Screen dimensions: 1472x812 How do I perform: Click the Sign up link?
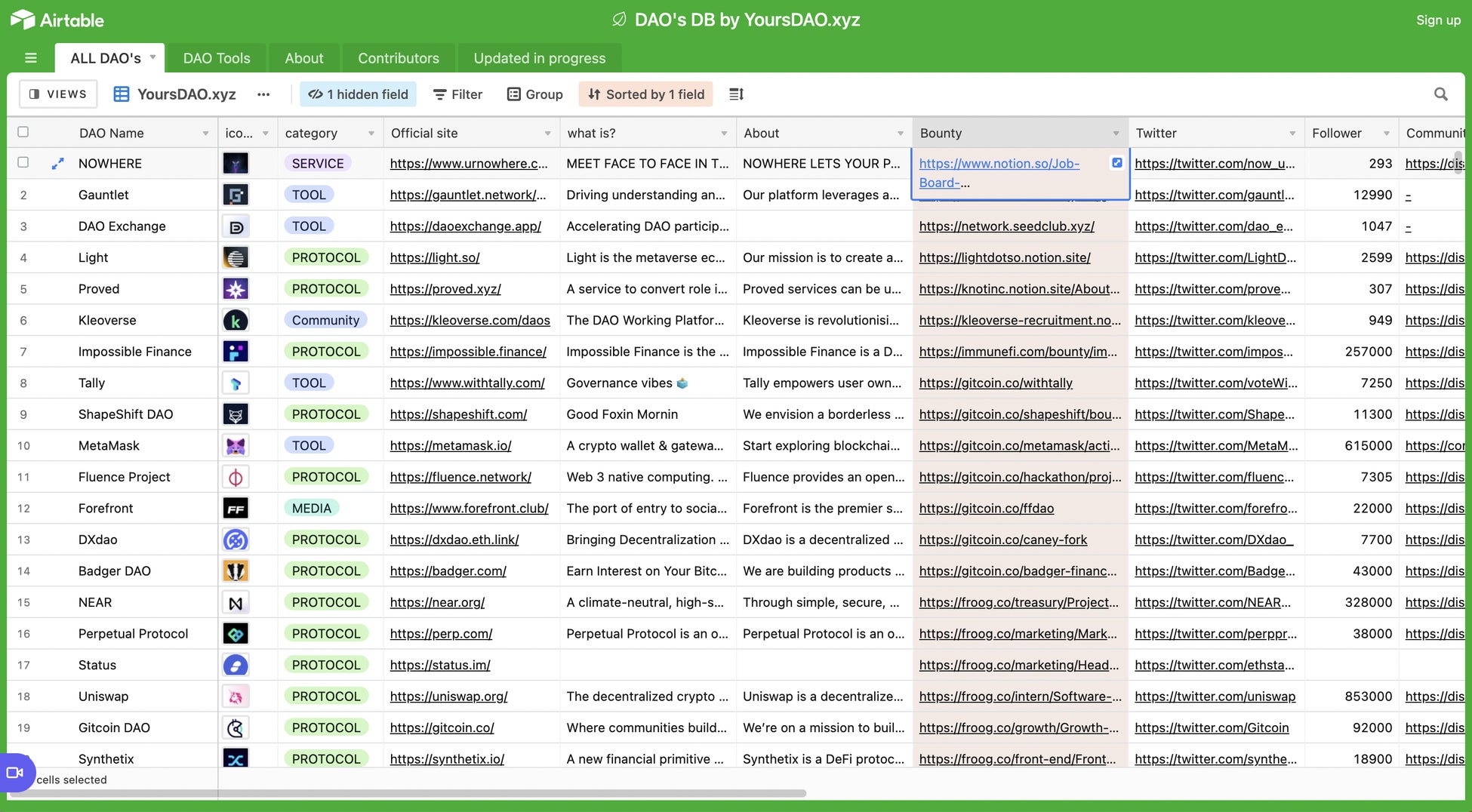pos(1438,20)
